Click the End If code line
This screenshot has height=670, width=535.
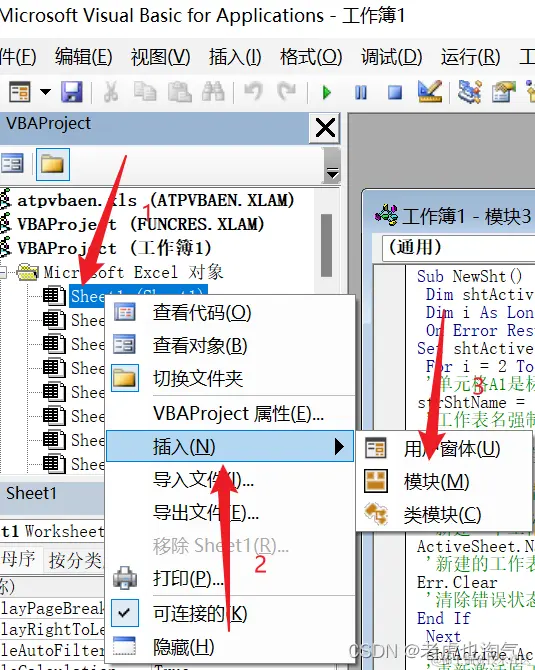click(x=444, y=618)
